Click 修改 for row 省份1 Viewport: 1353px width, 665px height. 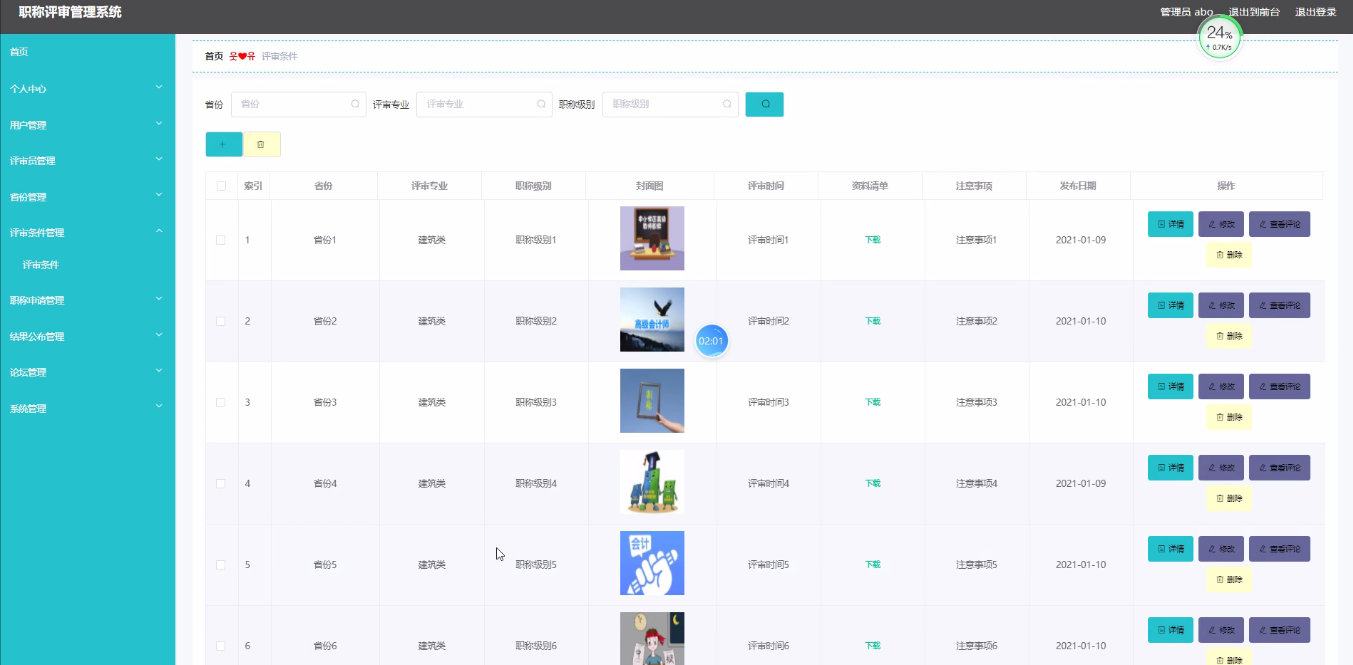(1221, 224)
